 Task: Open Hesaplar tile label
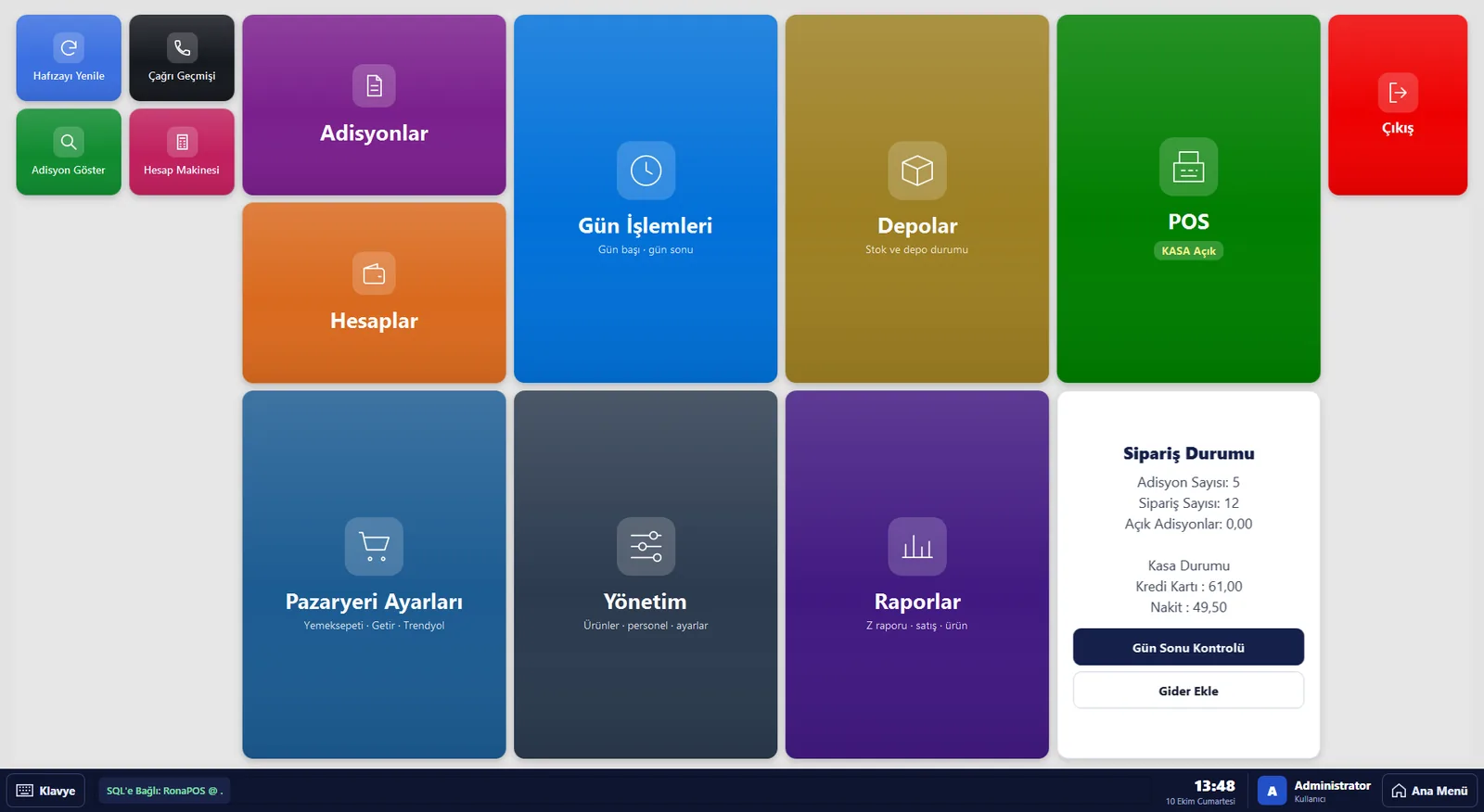tap(374, 321)
